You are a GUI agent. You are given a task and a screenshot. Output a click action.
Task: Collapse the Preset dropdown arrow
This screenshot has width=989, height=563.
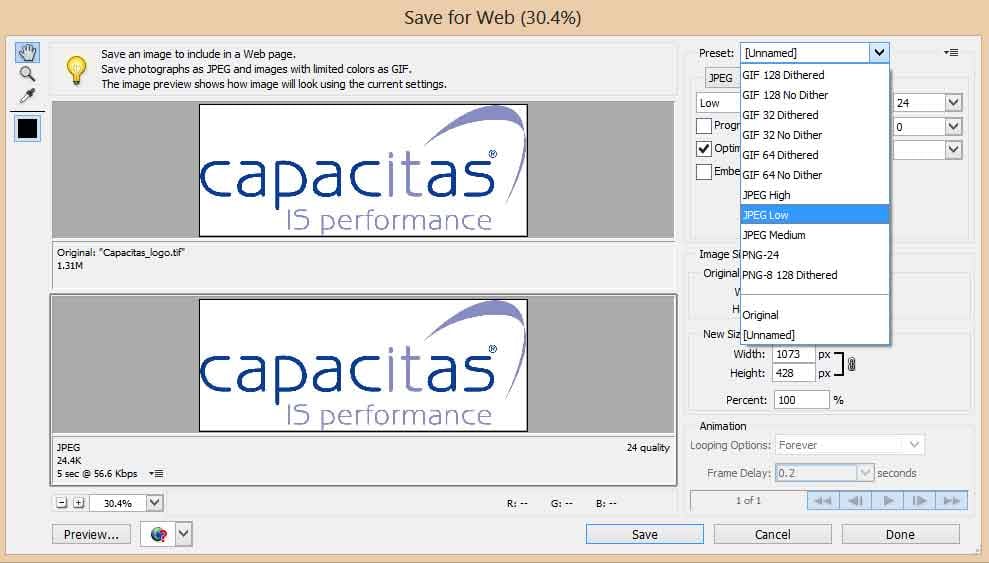(879, 53)
